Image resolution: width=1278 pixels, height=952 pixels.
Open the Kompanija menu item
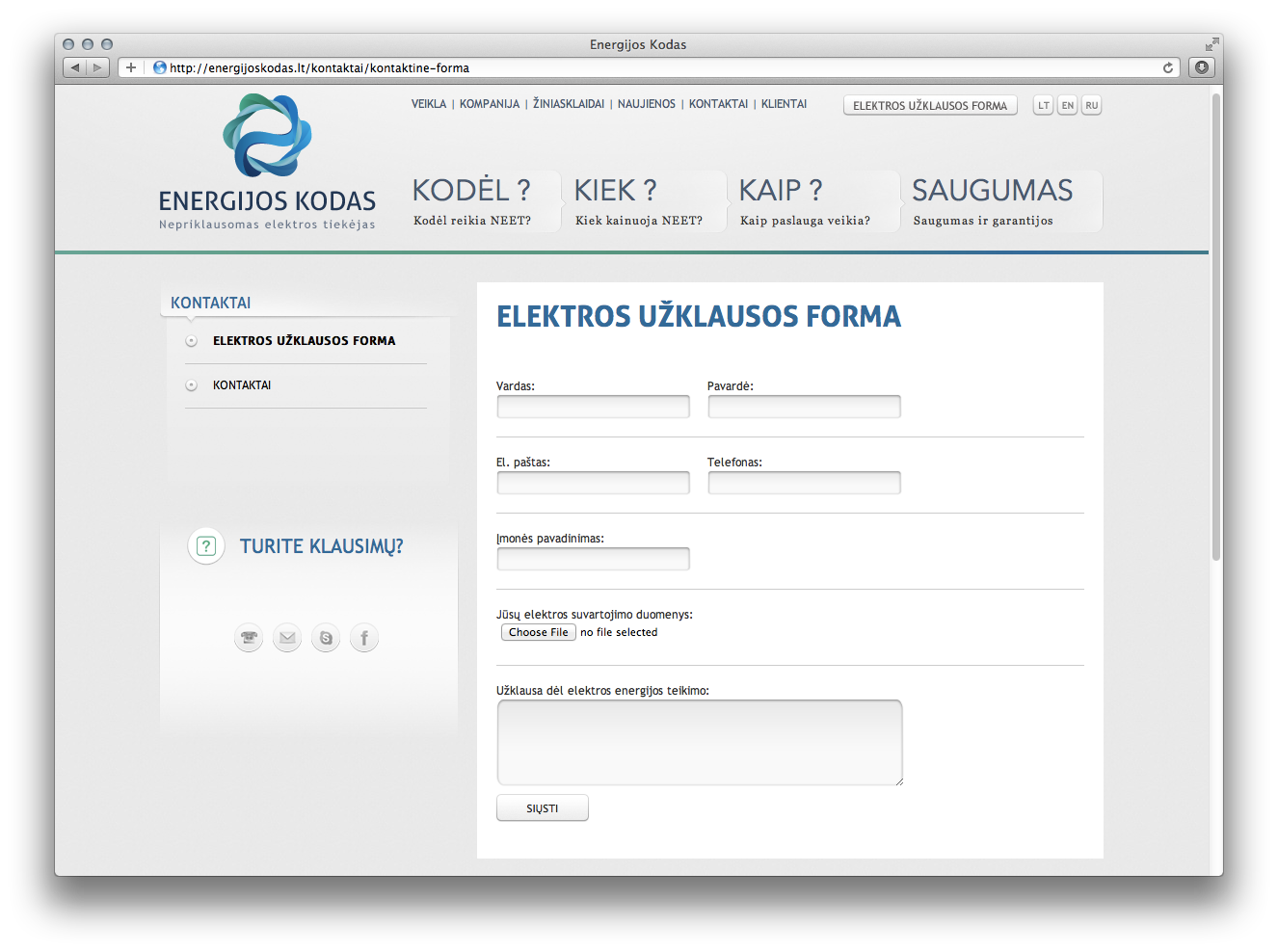tap(490, 104)
